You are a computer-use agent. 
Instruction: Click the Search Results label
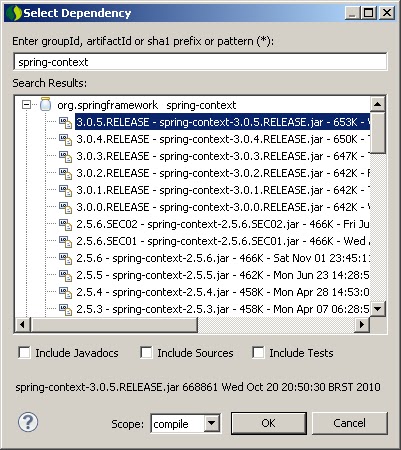pos(50,83)
